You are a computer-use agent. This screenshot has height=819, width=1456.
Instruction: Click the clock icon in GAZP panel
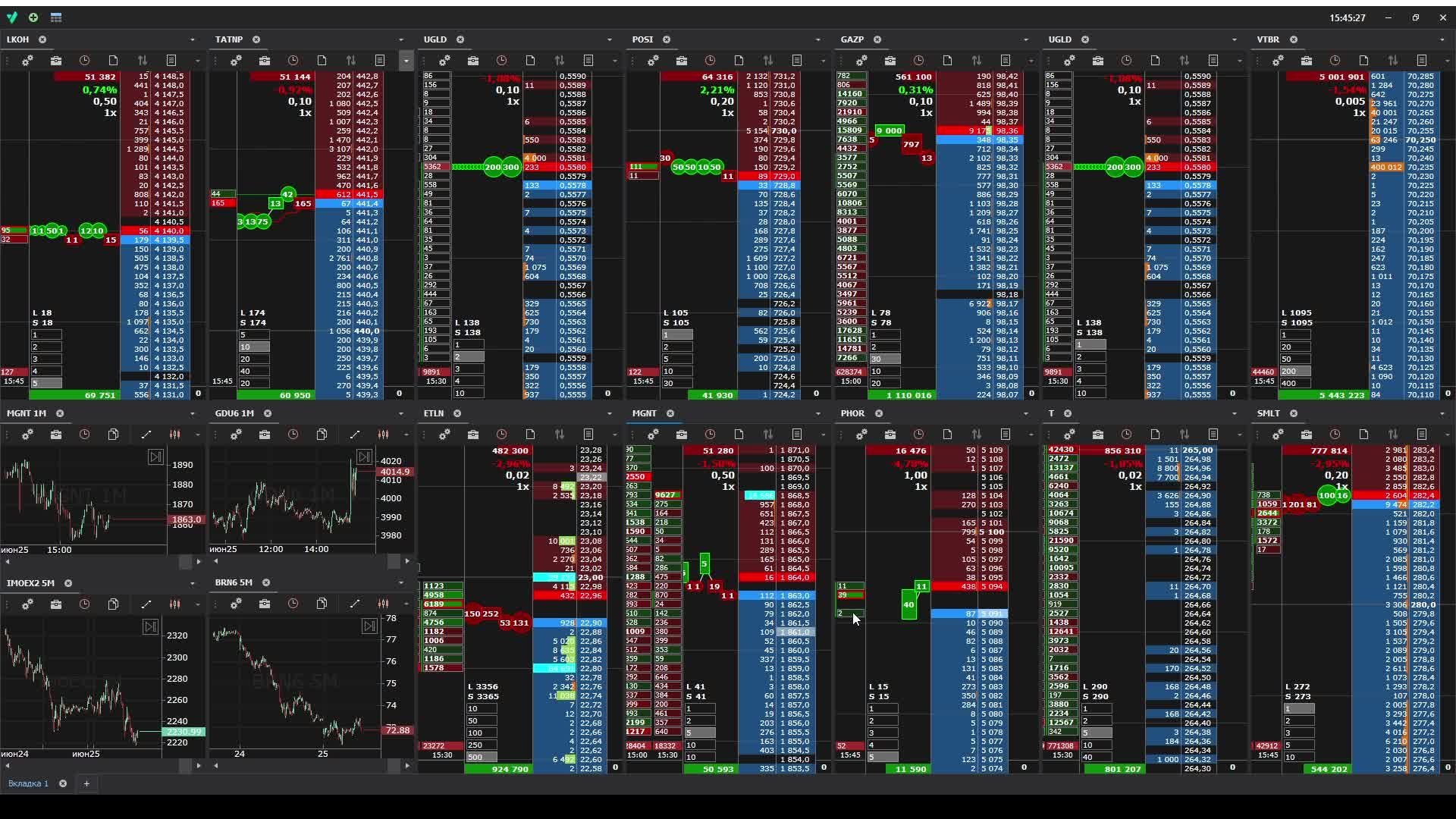(x=918, y=61)
